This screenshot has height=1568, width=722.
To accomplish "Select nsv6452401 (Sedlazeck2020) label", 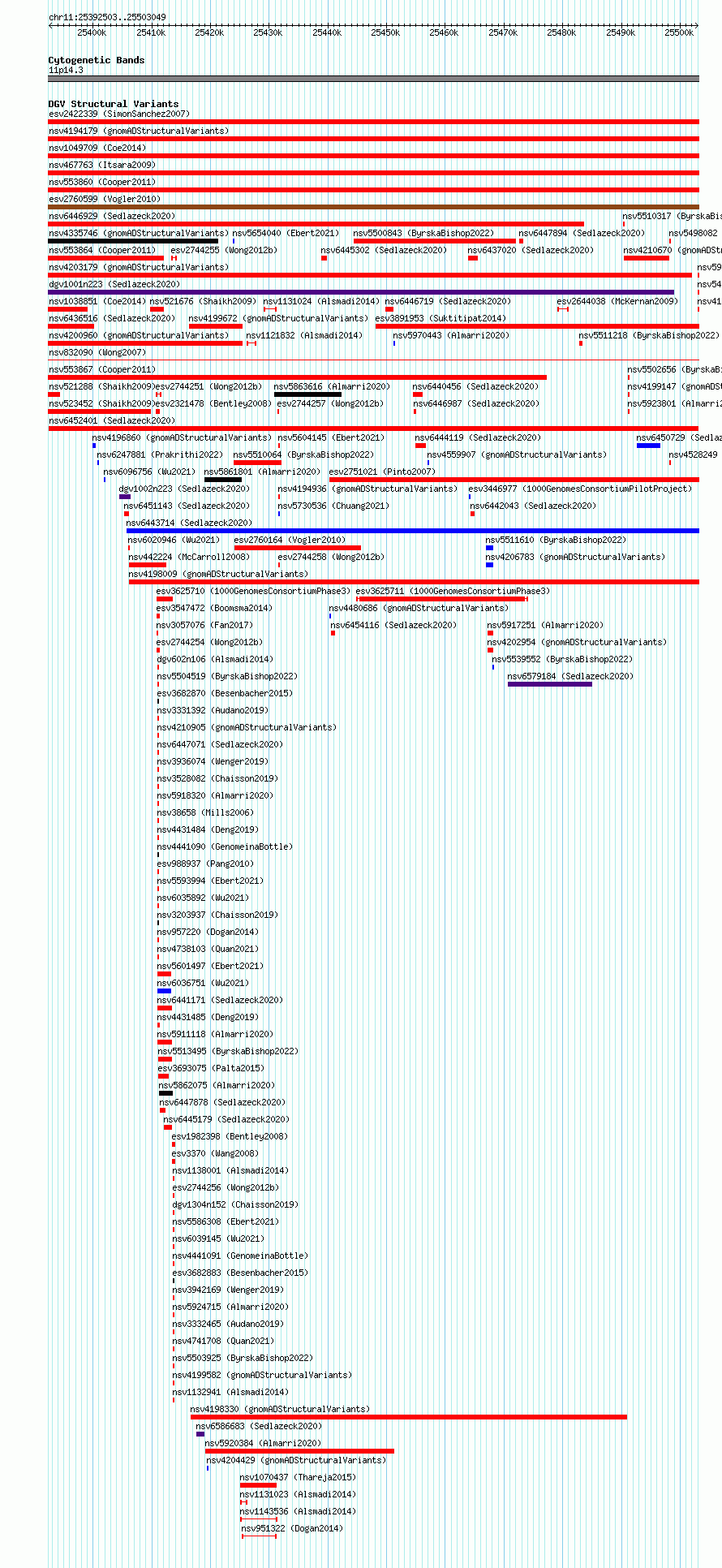I will pos(112,420).
